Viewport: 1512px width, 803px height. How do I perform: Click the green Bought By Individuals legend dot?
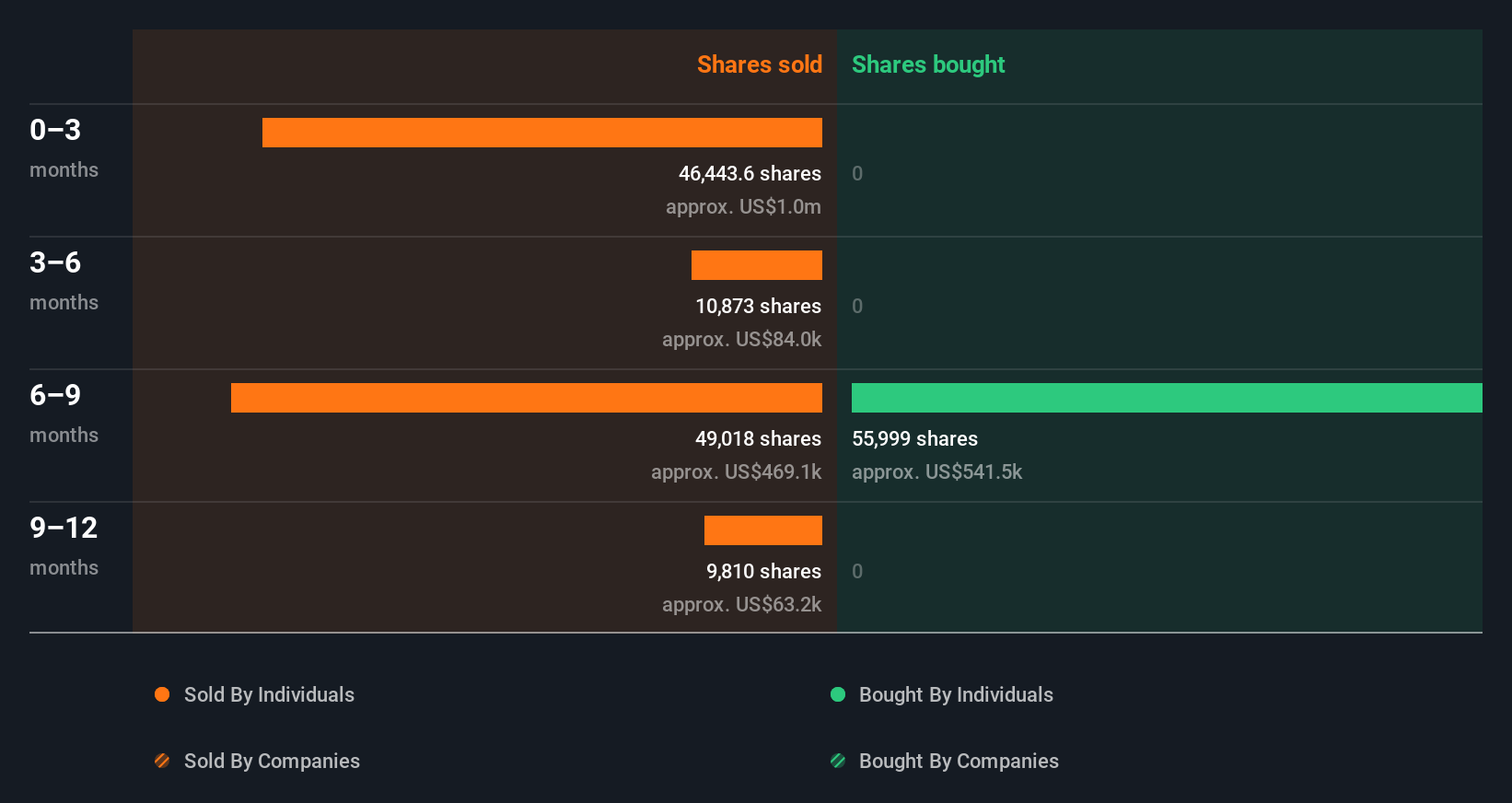click(838, 694)
